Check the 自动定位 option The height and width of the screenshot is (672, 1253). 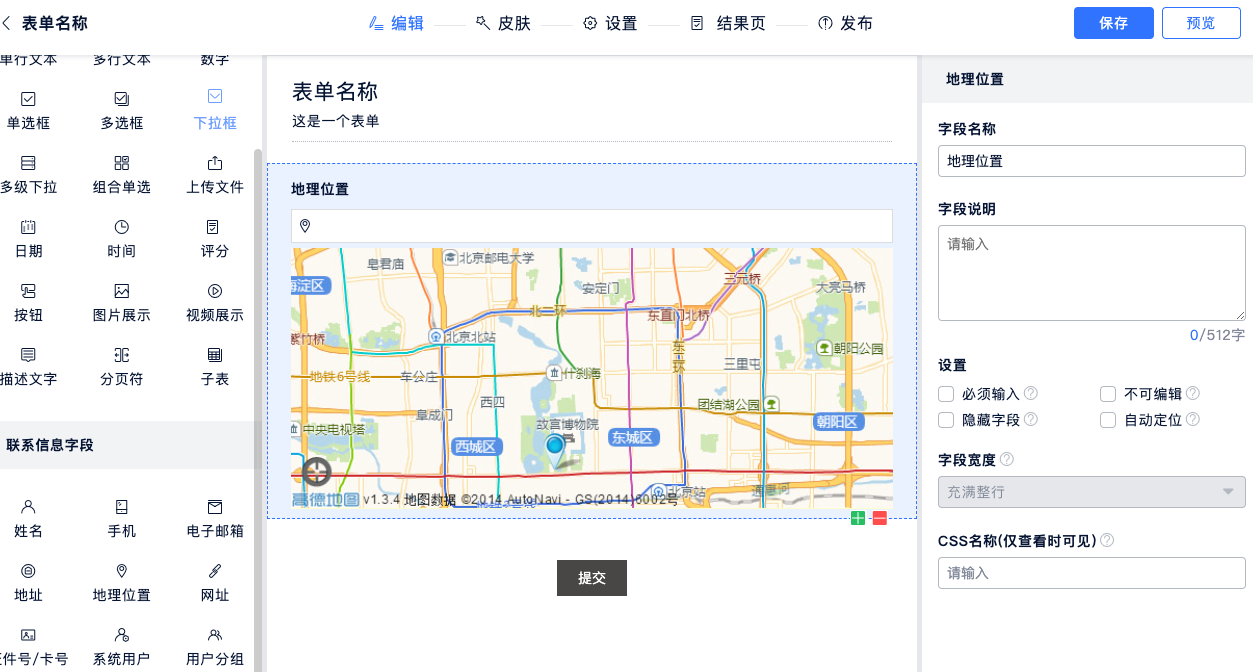pos(1108,420)
